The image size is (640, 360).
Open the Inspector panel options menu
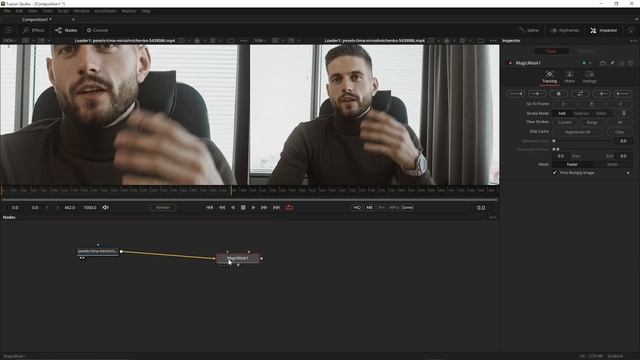(x=633, y=40)
